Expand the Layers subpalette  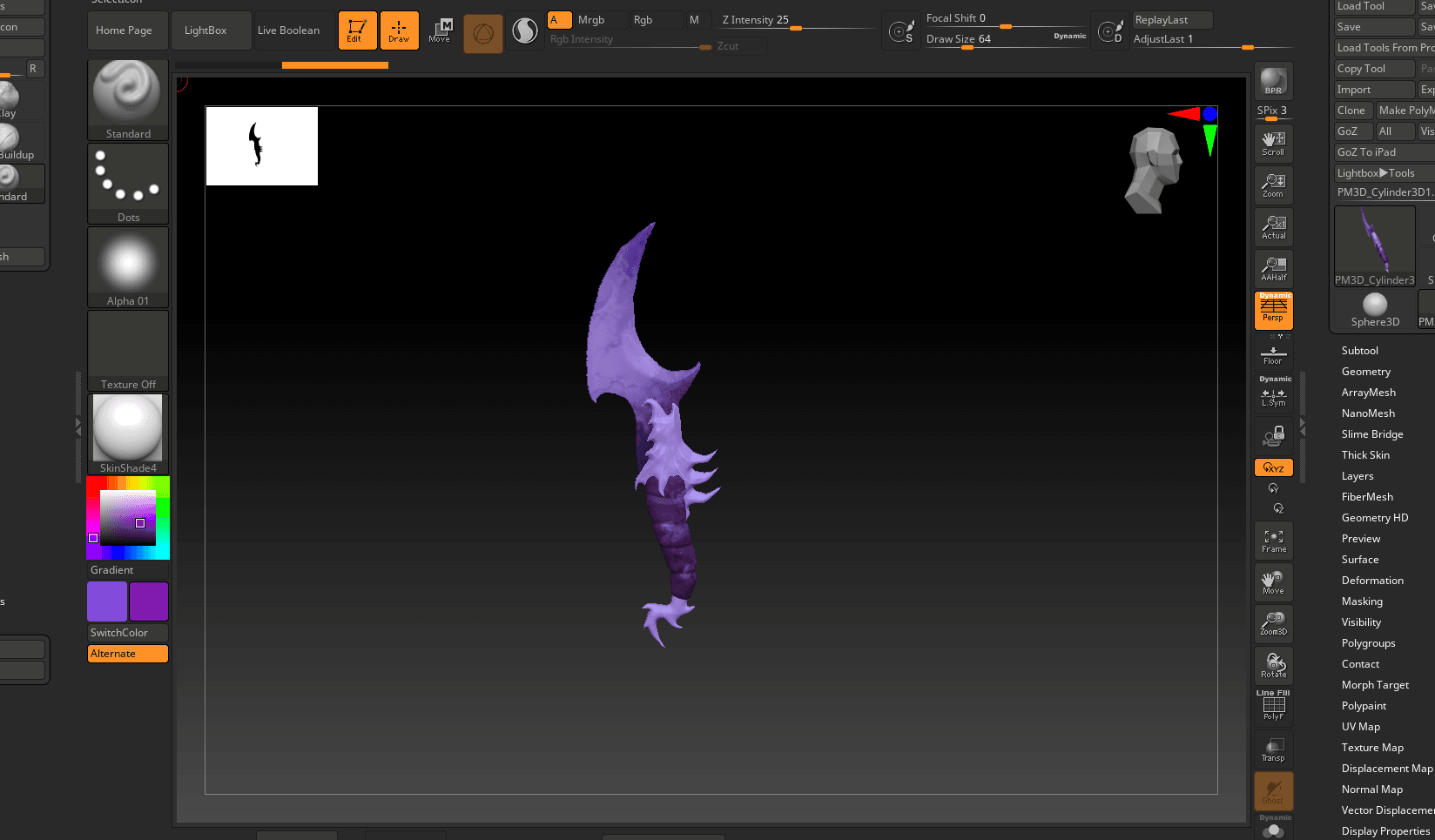tap(1358, 476)
